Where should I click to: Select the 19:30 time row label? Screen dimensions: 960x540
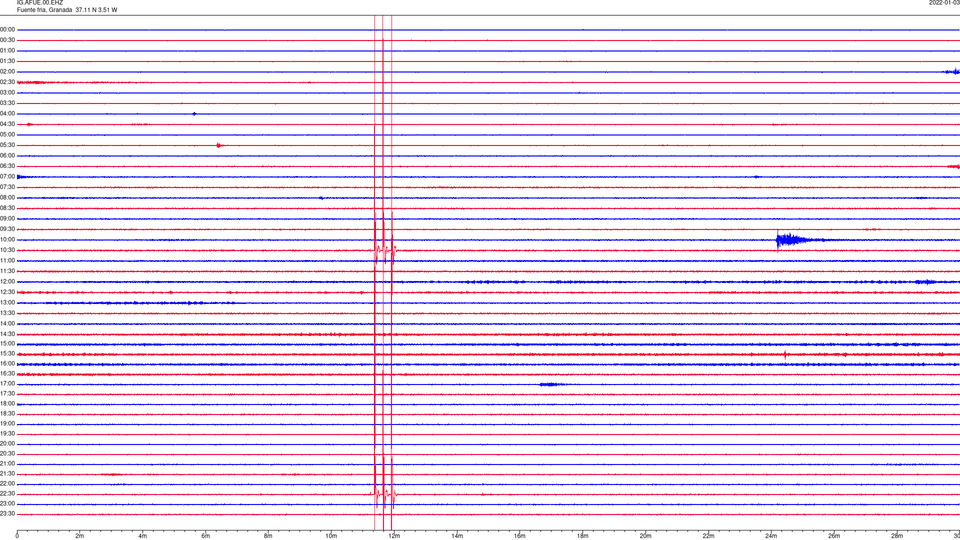(x=8, y=434)
